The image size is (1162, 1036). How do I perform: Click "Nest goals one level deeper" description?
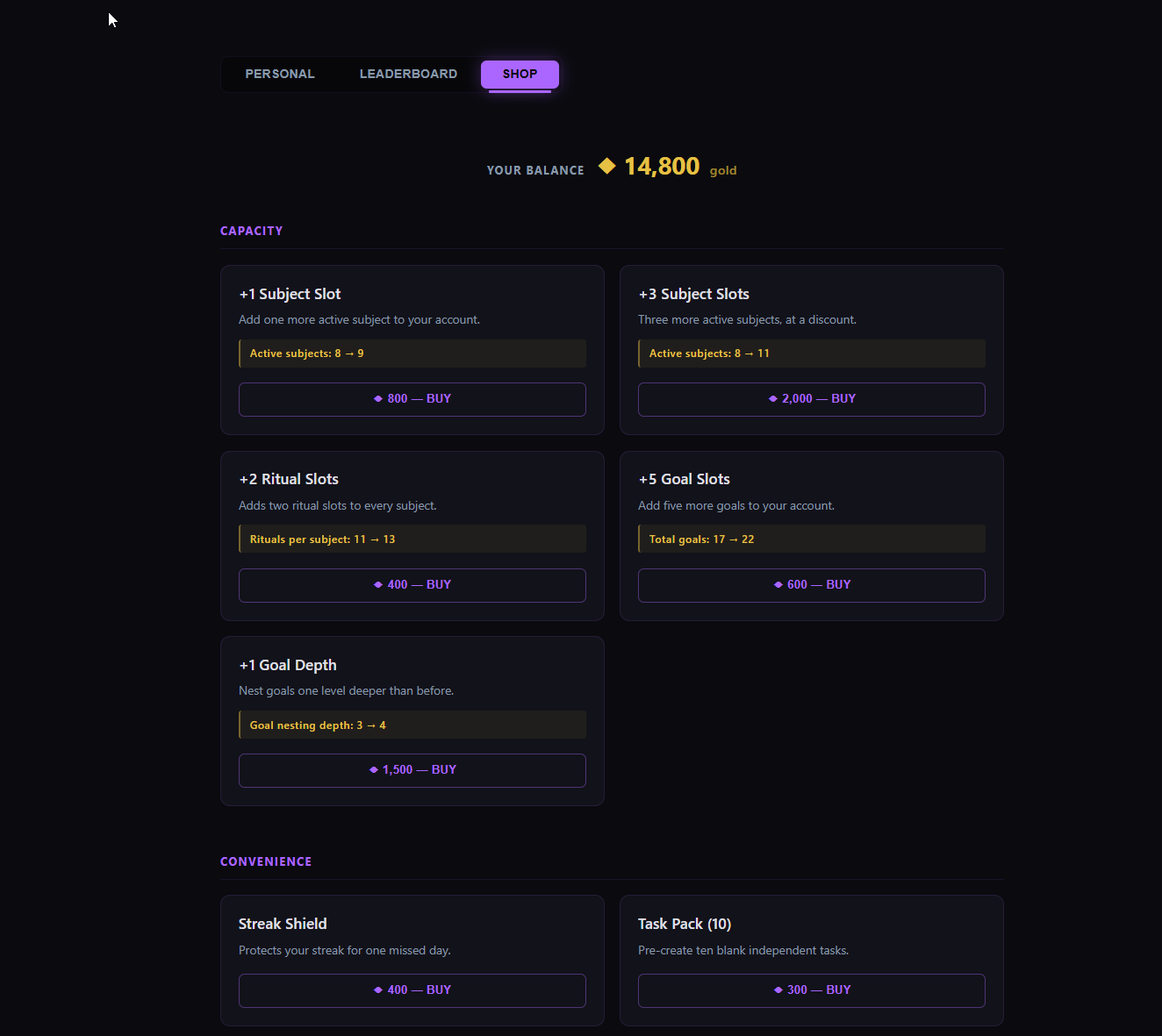tap(346, 690)
